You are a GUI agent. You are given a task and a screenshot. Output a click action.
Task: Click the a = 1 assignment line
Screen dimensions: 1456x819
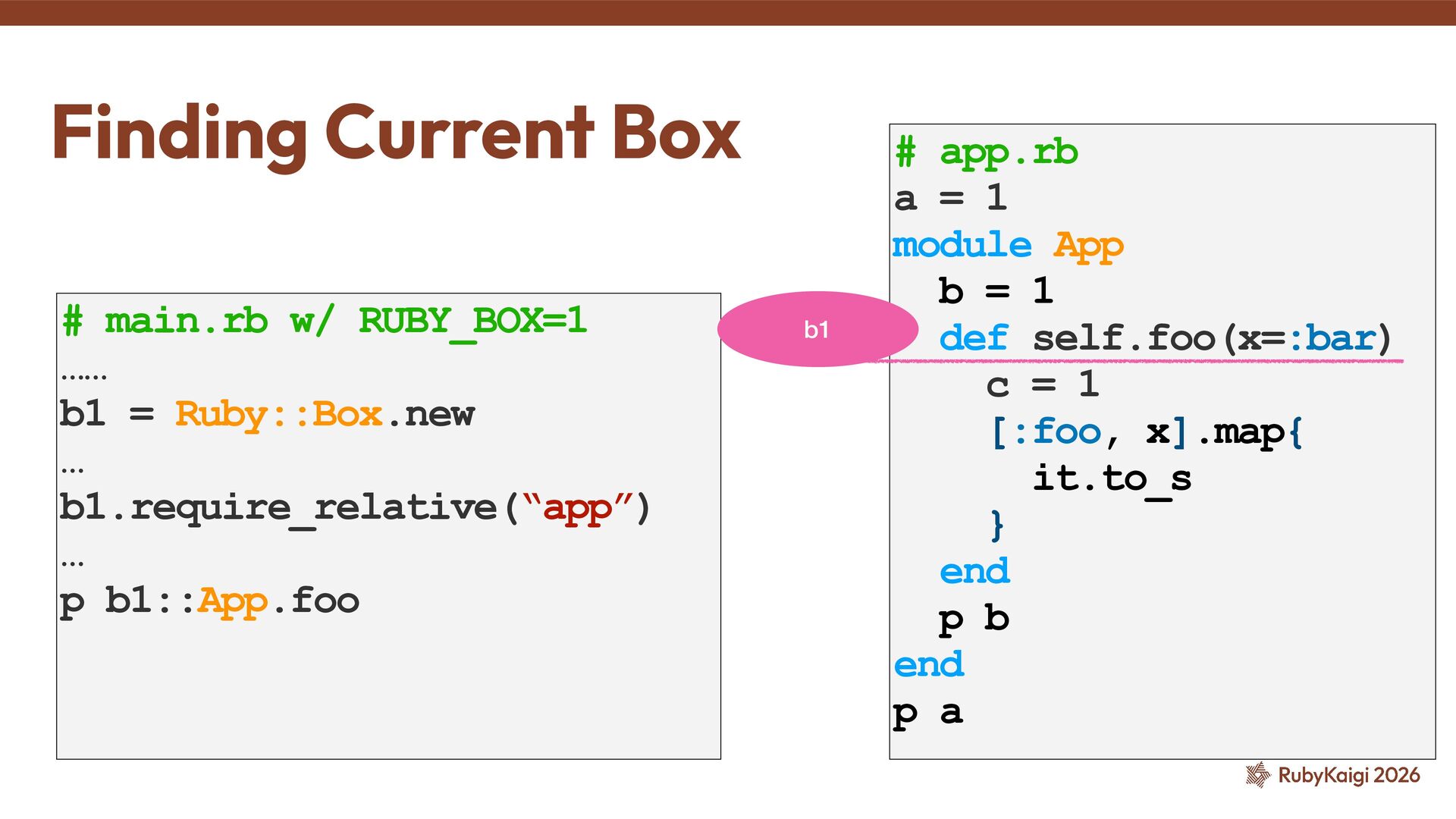(x=951, y=199)
